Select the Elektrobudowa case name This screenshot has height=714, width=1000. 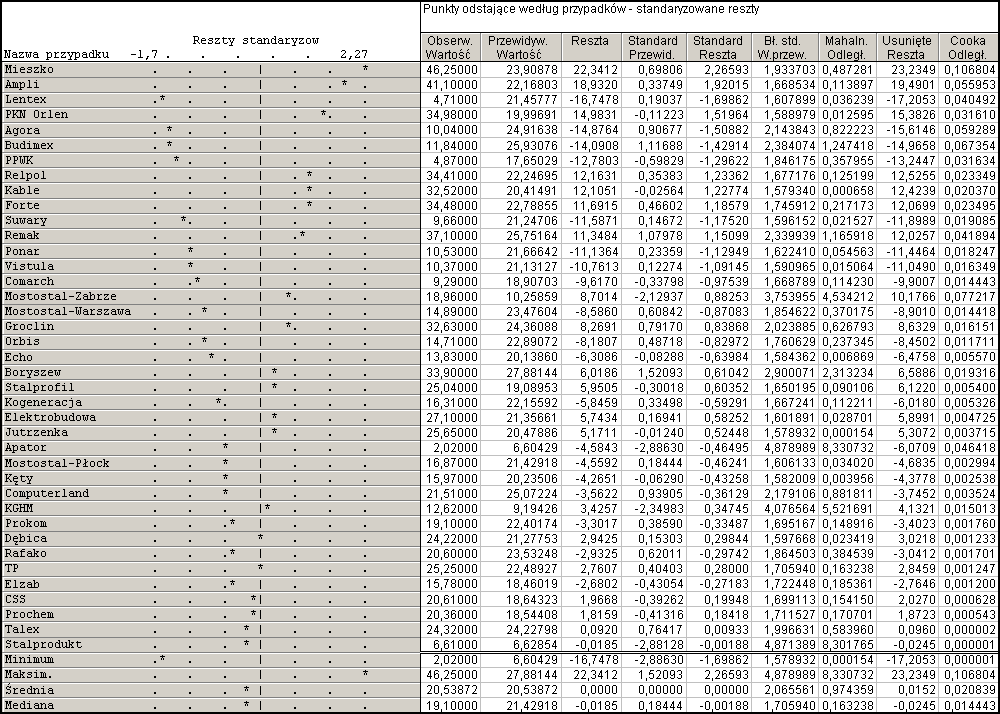pyautogui.click(x=50, y=418)
